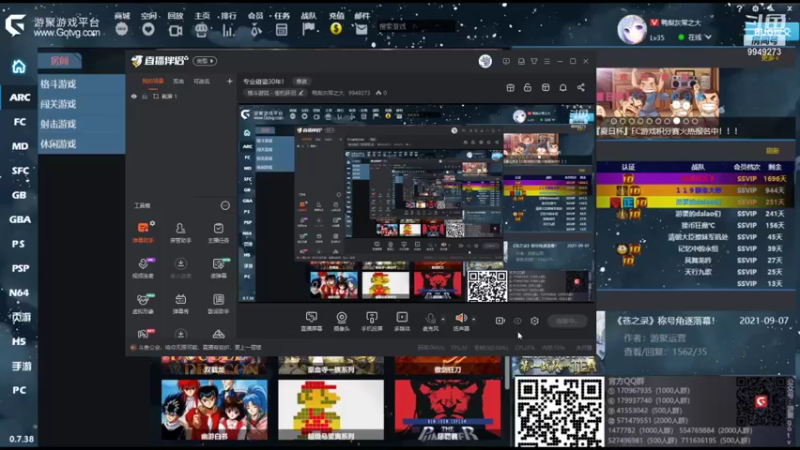800x450 pixels.
Task: Add 手机投屏 phone casting source
Action: tap(372, 321)
